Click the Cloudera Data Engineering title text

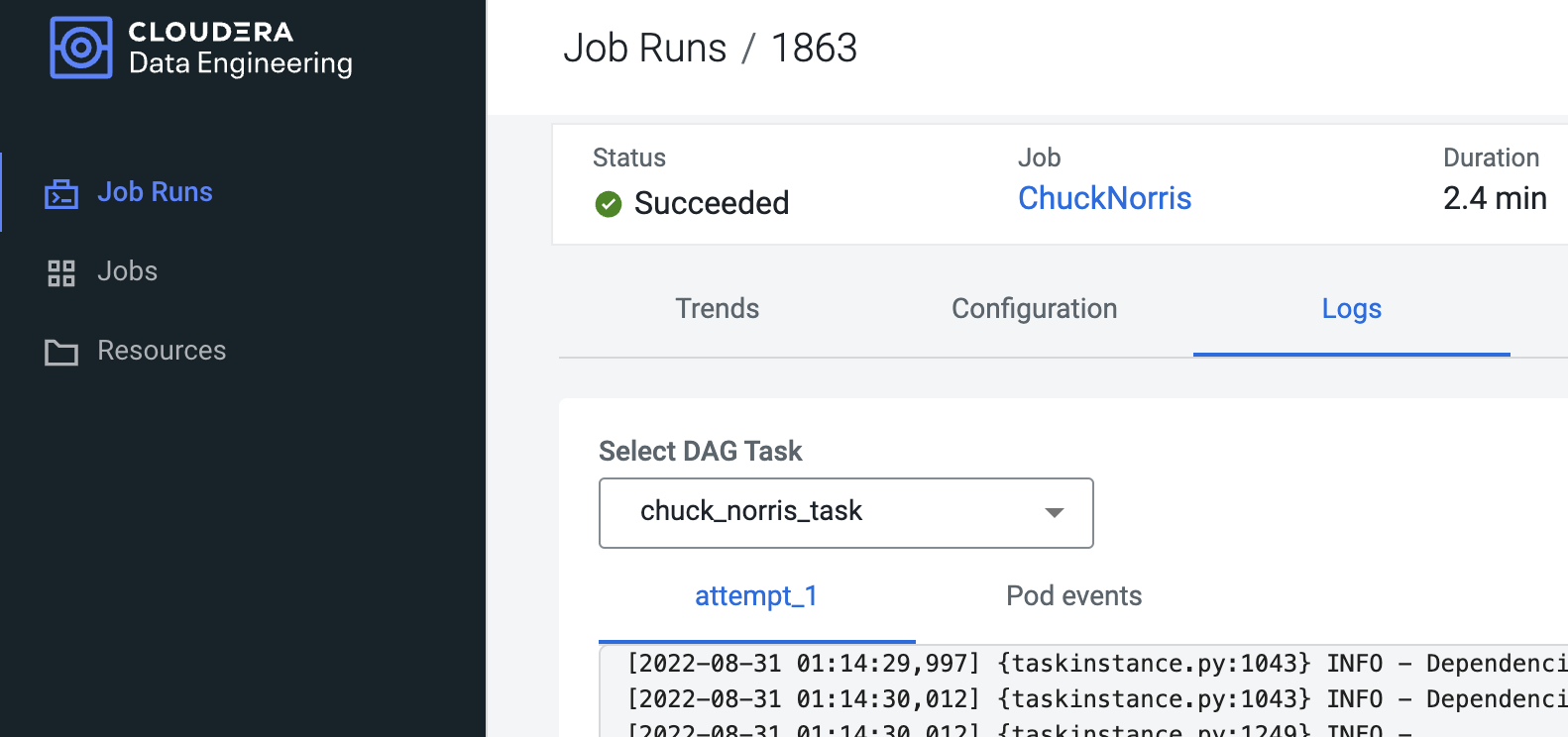pos(241,48)
